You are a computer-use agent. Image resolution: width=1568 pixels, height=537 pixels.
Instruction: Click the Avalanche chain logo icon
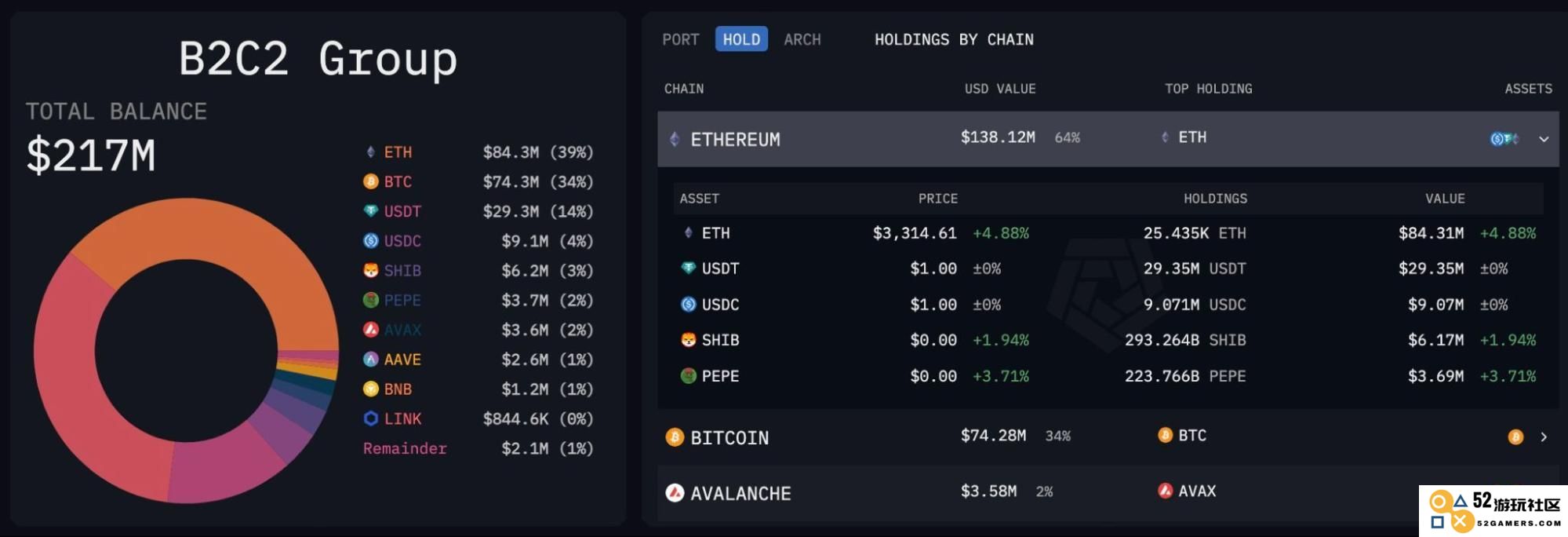(675, 493)
